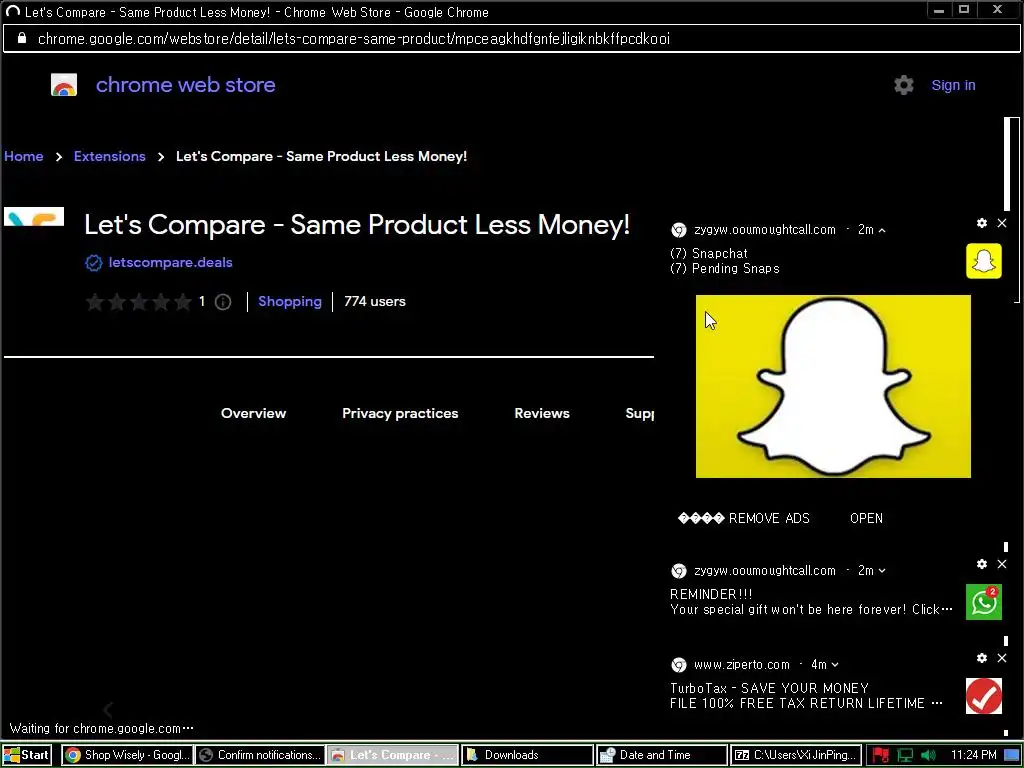The image size is (1024, 768).
Task: Click the WhatsApp icon in REMINDER notification
Action: pyautogui.click(x=984, y=602)
